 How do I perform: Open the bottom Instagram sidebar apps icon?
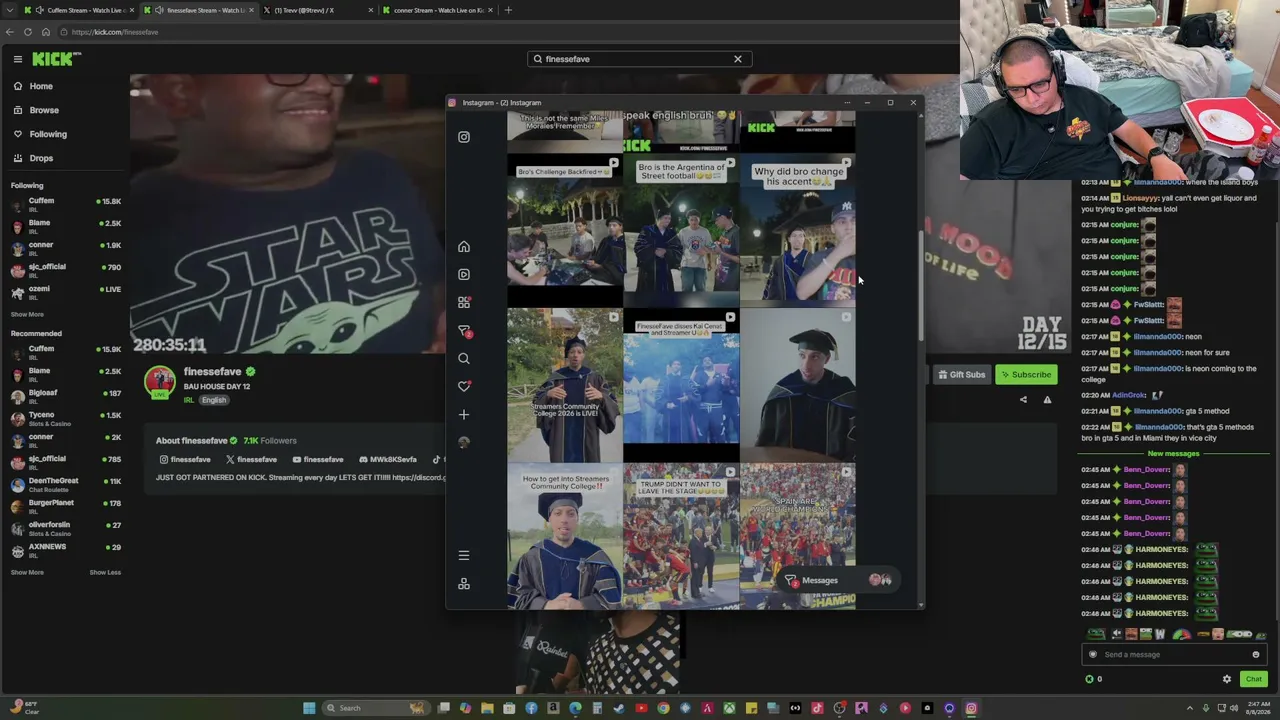(x=464, y=583)
